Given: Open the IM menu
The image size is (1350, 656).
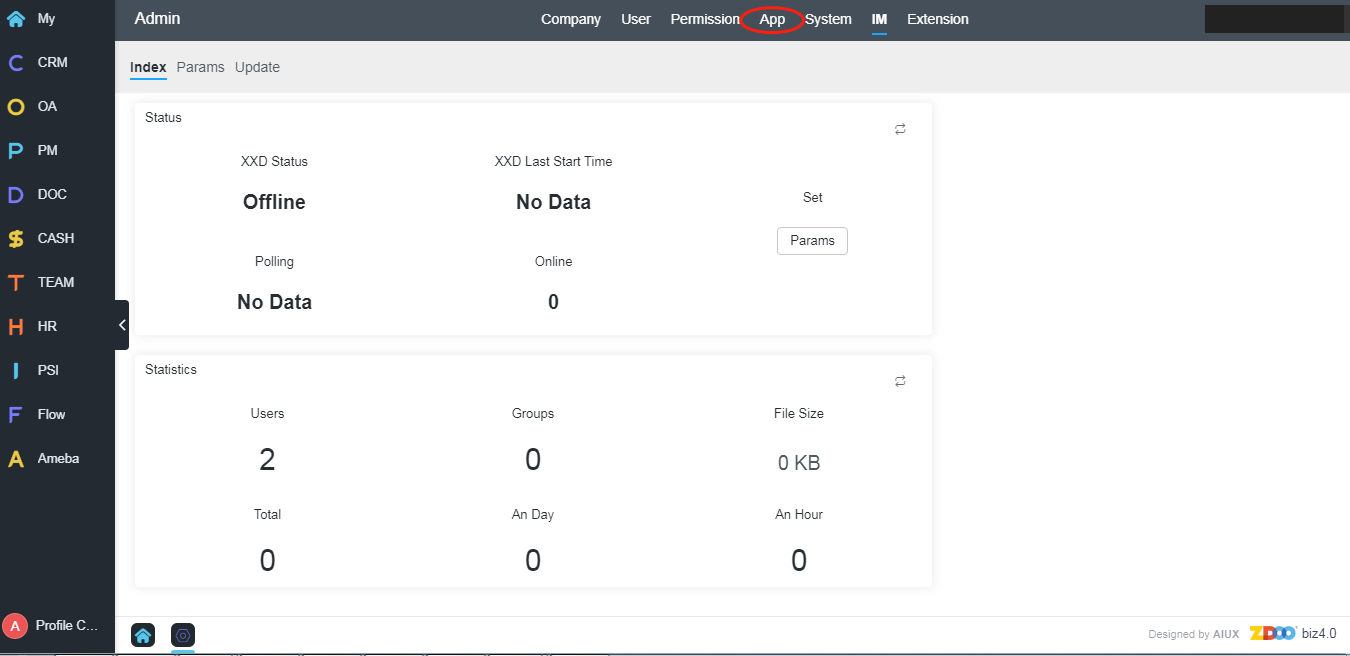Looking at the screenshot, I should click(879, 19).
